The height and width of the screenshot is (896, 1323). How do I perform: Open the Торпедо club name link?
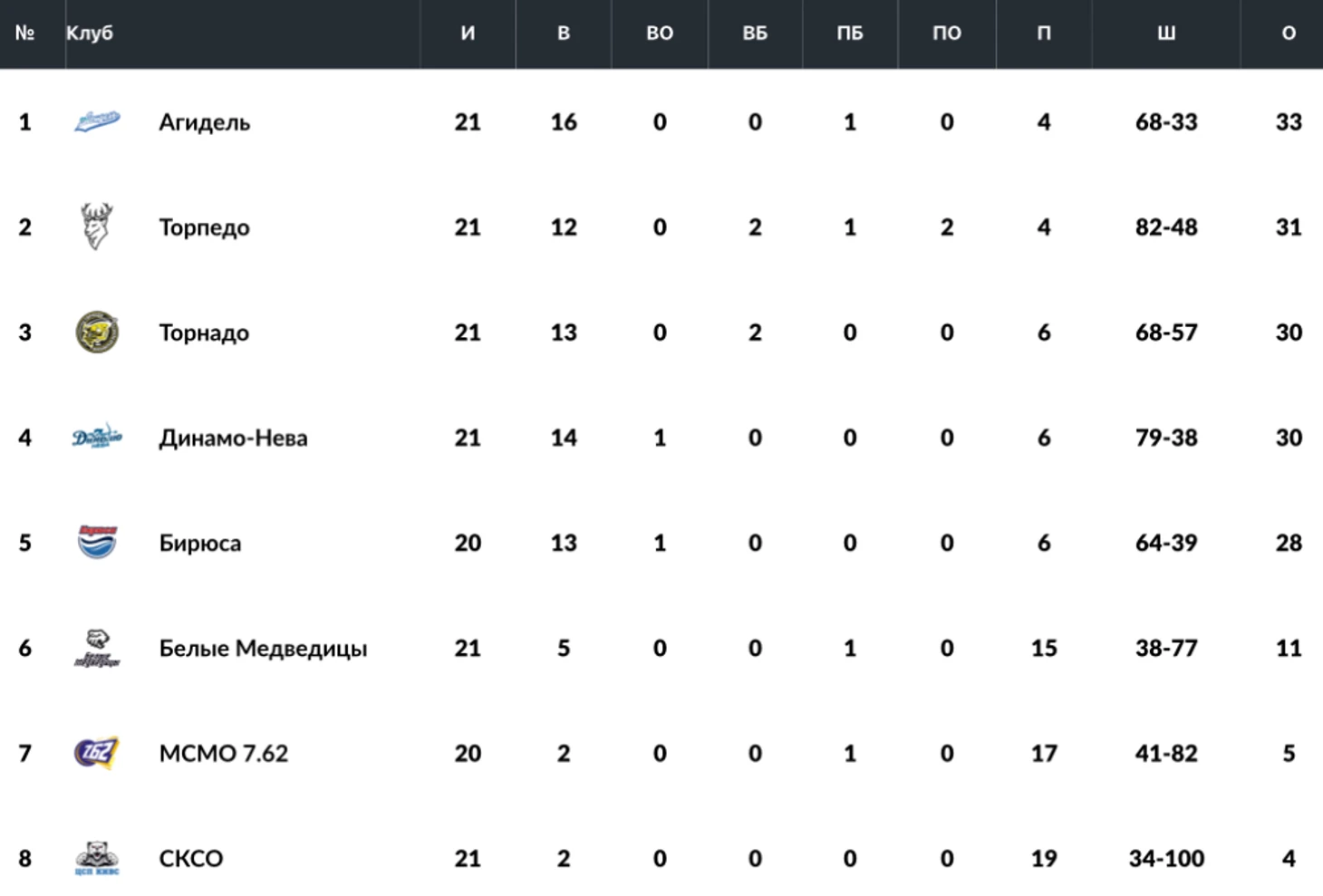tap(204, 227)
